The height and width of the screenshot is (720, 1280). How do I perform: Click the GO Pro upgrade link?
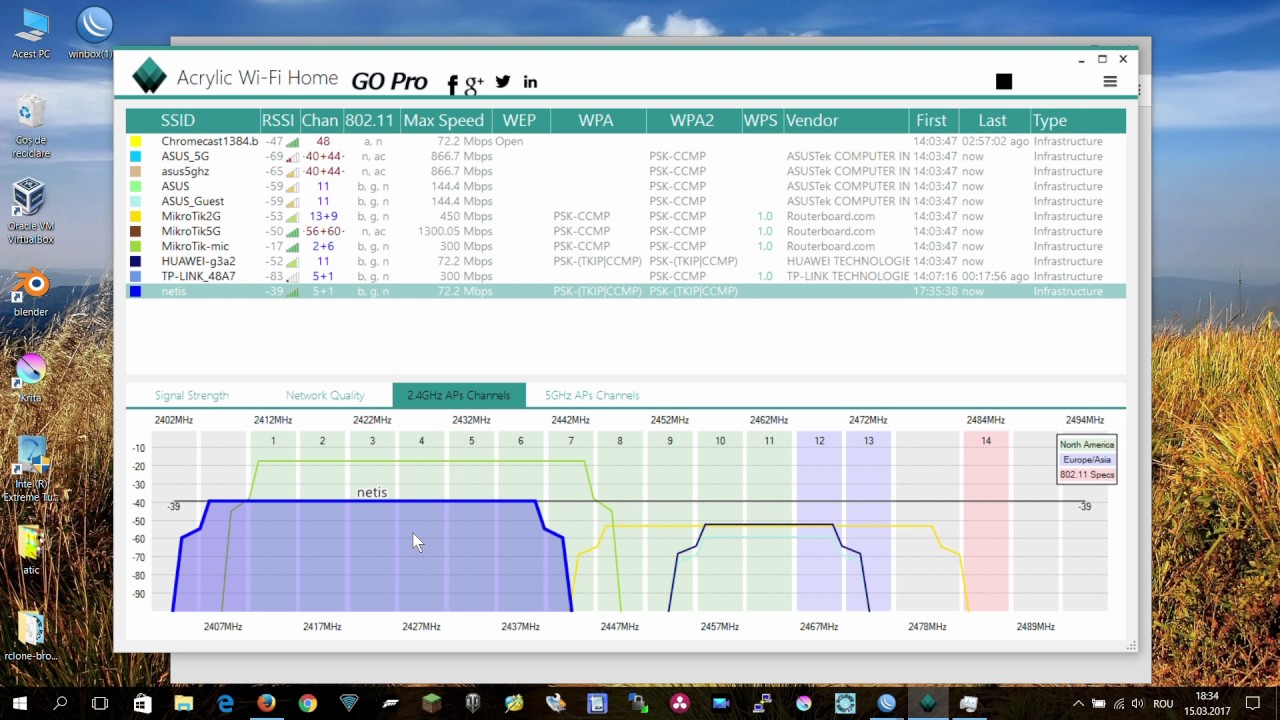pos(389,82)
